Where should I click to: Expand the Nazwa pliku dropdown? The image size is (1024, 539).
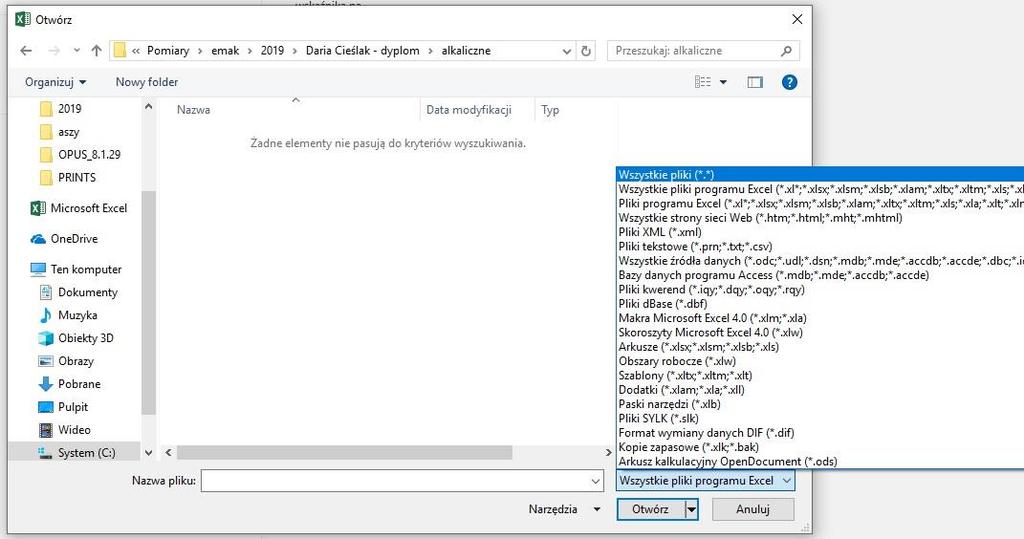point(596,481)
